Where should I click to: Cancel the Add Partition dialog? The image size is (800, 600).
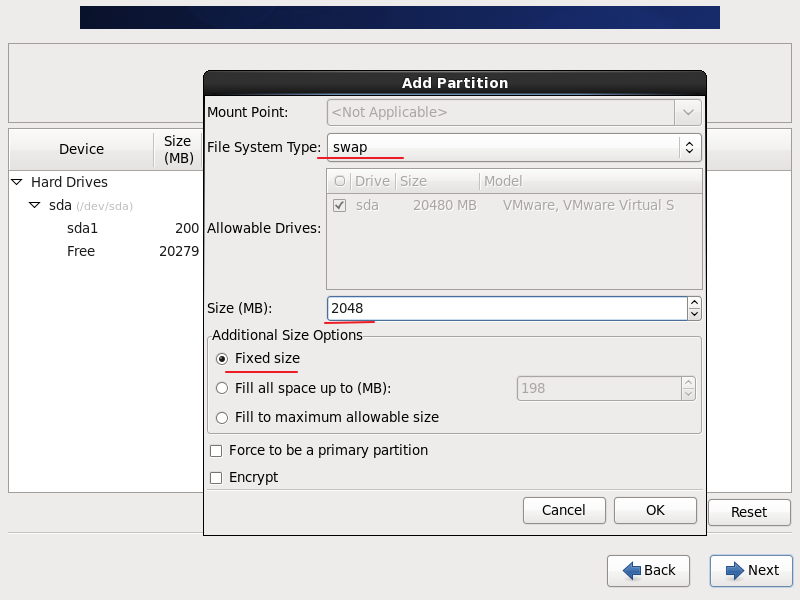[563, 510]
